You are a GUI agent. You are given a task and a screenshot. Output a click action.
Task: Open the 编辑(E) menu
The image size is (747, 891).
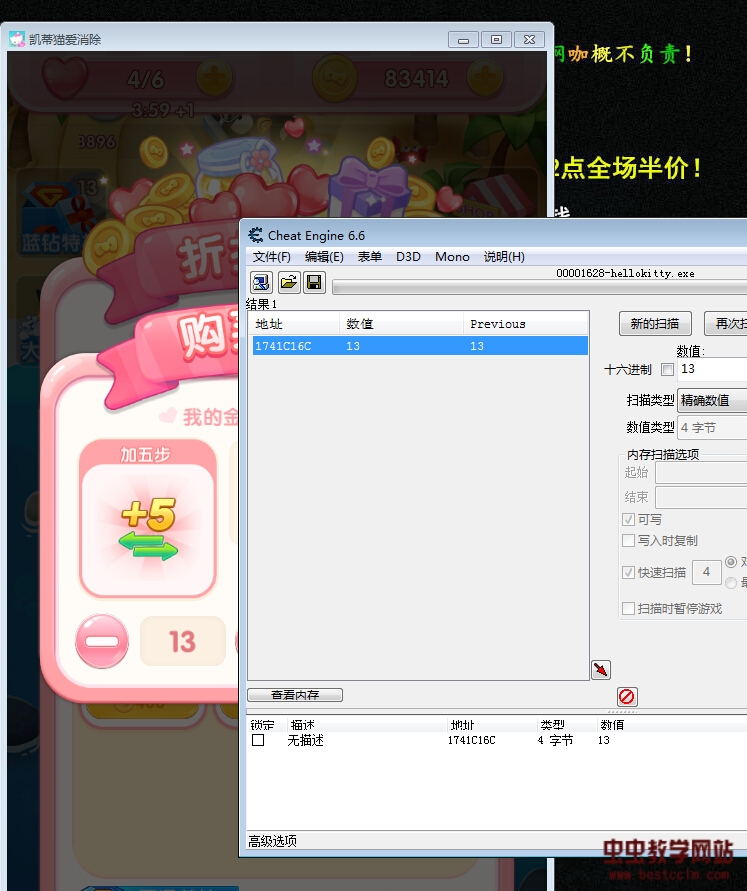324,257
